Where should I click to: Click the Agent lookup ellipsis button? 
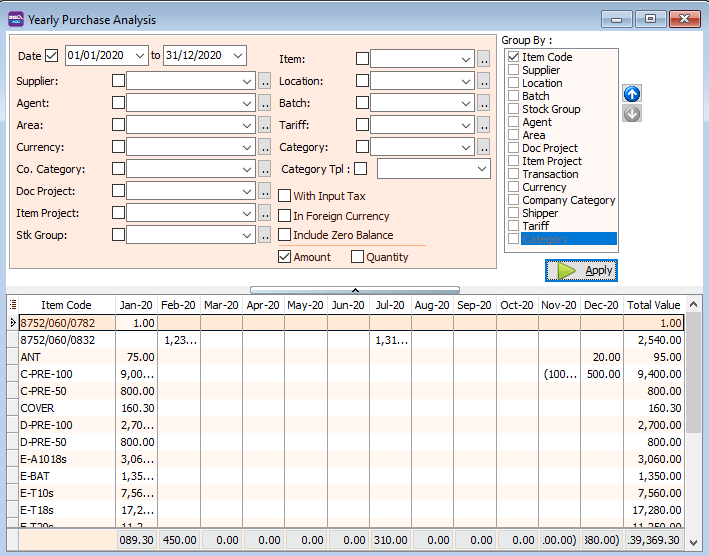(x=265, y=103)
